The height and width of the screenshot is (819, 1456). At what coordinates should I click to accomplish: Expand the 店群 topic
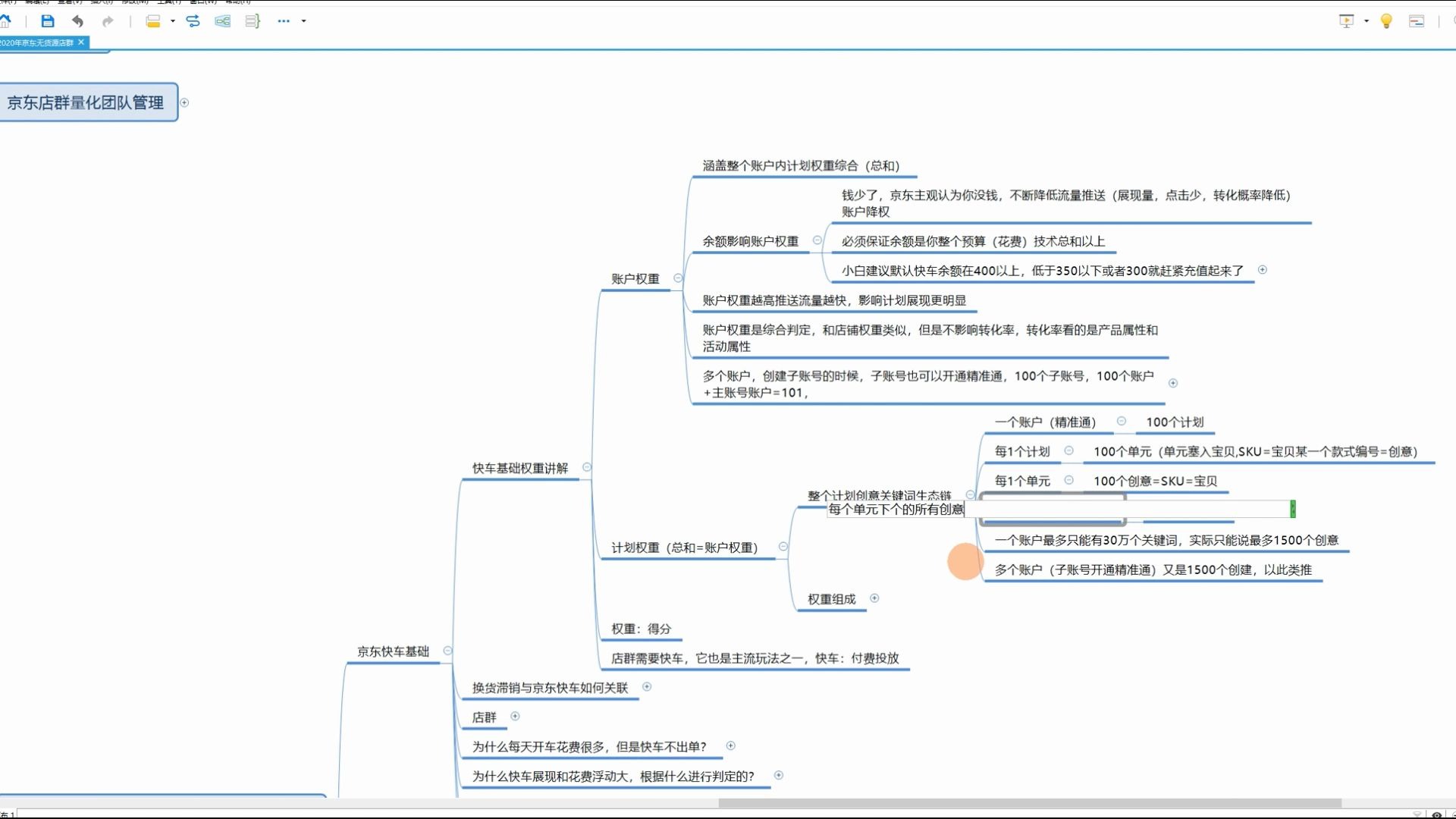[x=515, y=717]
